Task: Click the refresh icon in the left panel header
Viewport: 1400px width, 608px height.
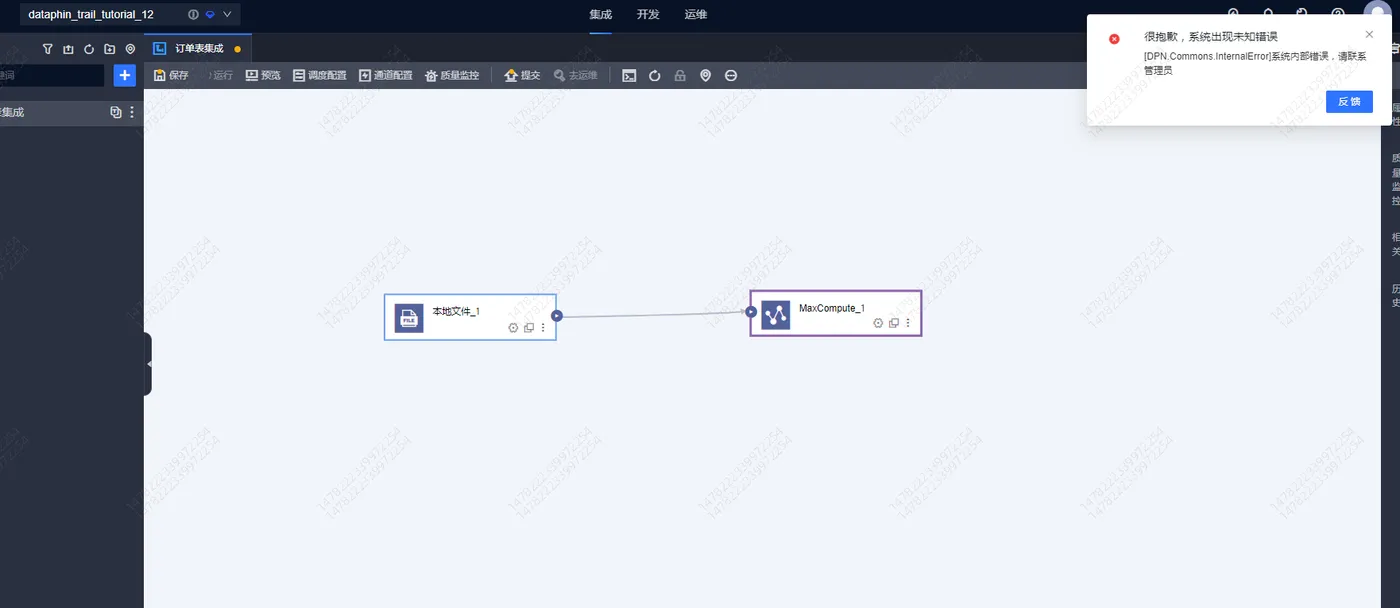Action: point(89,49)
